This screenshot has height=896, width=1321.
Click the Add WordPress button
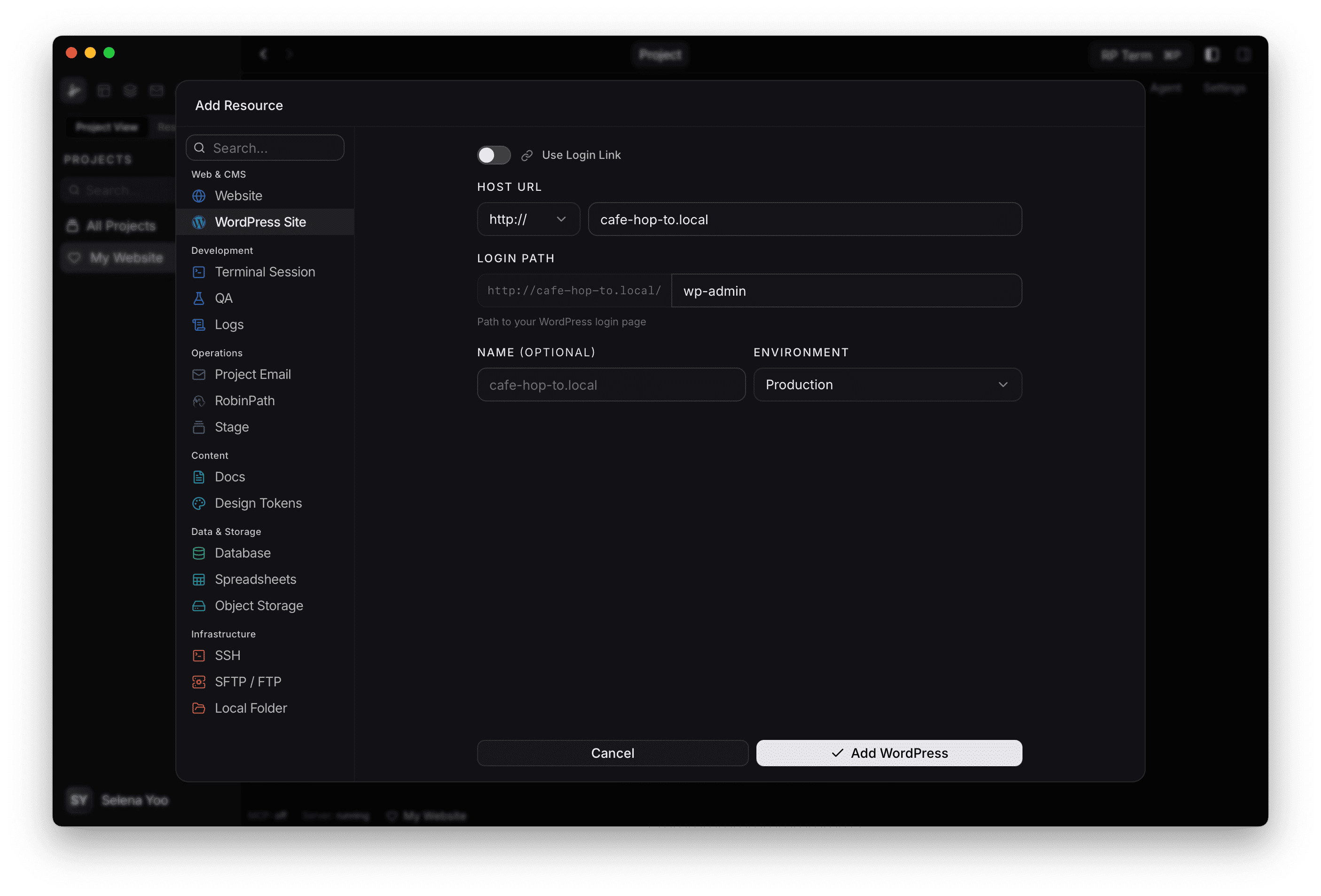pyautogui.click(x=889, y=753)
